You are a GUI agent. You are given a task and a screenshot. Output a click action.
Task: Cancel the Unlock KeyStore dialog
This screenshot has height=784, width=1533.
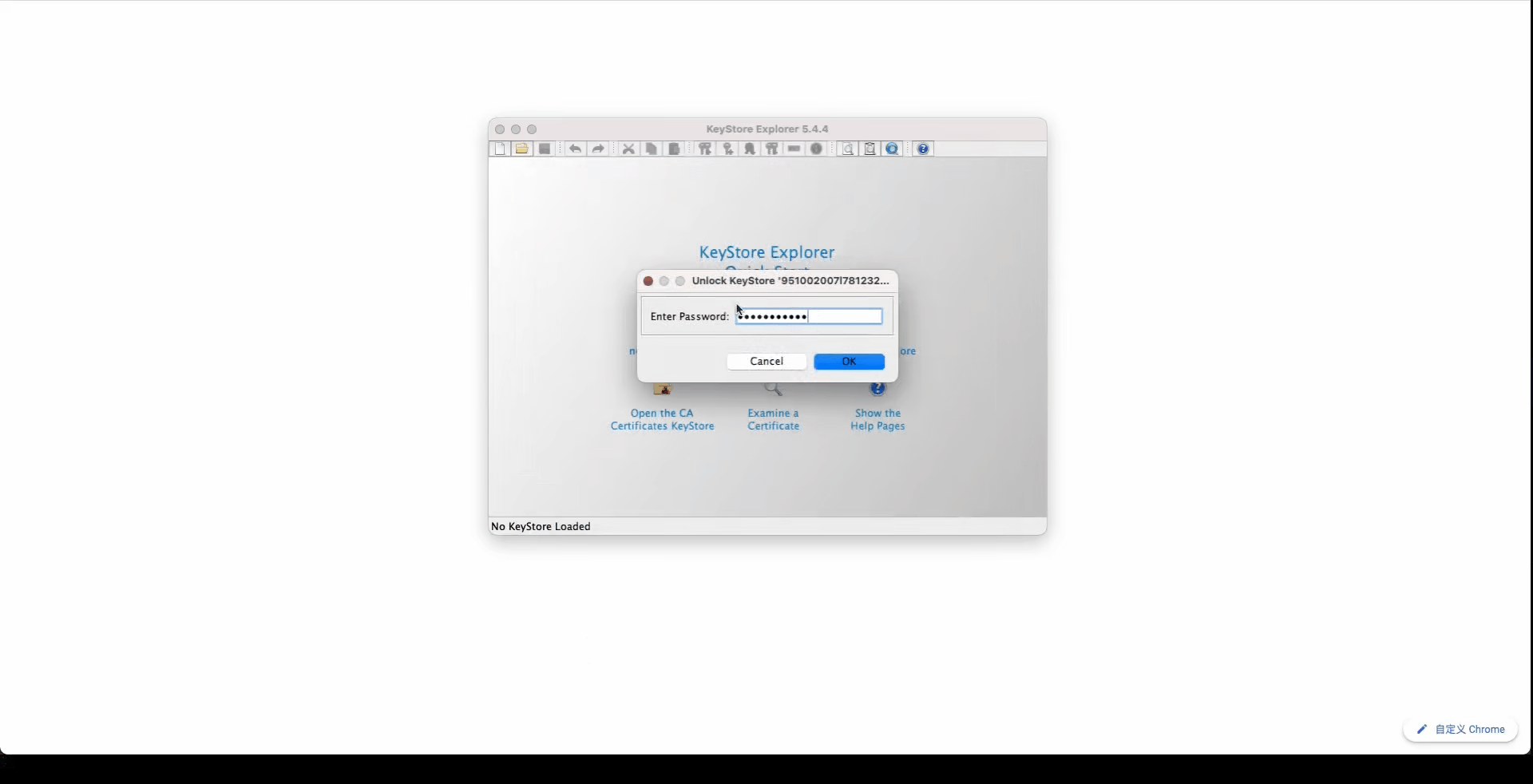point(766,362)
